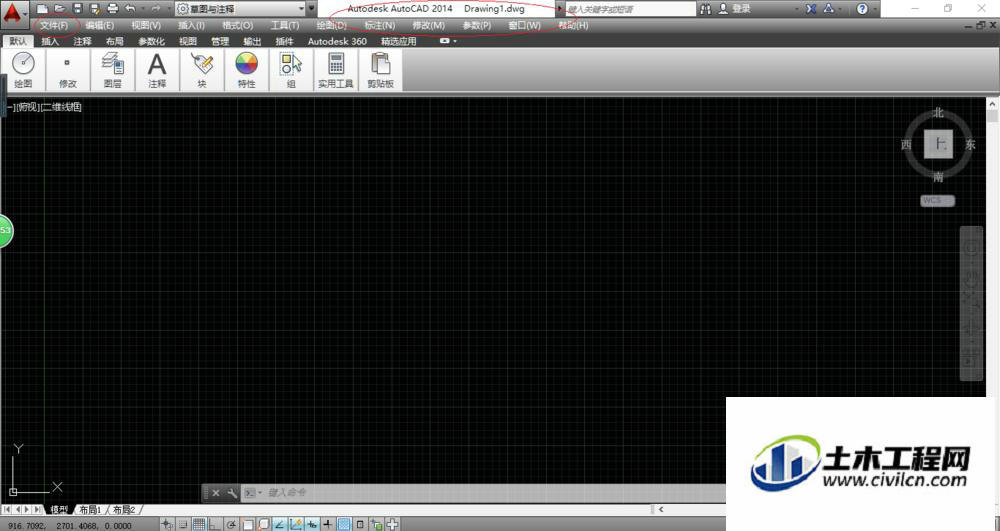
Task: Open the 组 (Group) ribbon panel
Action: point(291,70)
